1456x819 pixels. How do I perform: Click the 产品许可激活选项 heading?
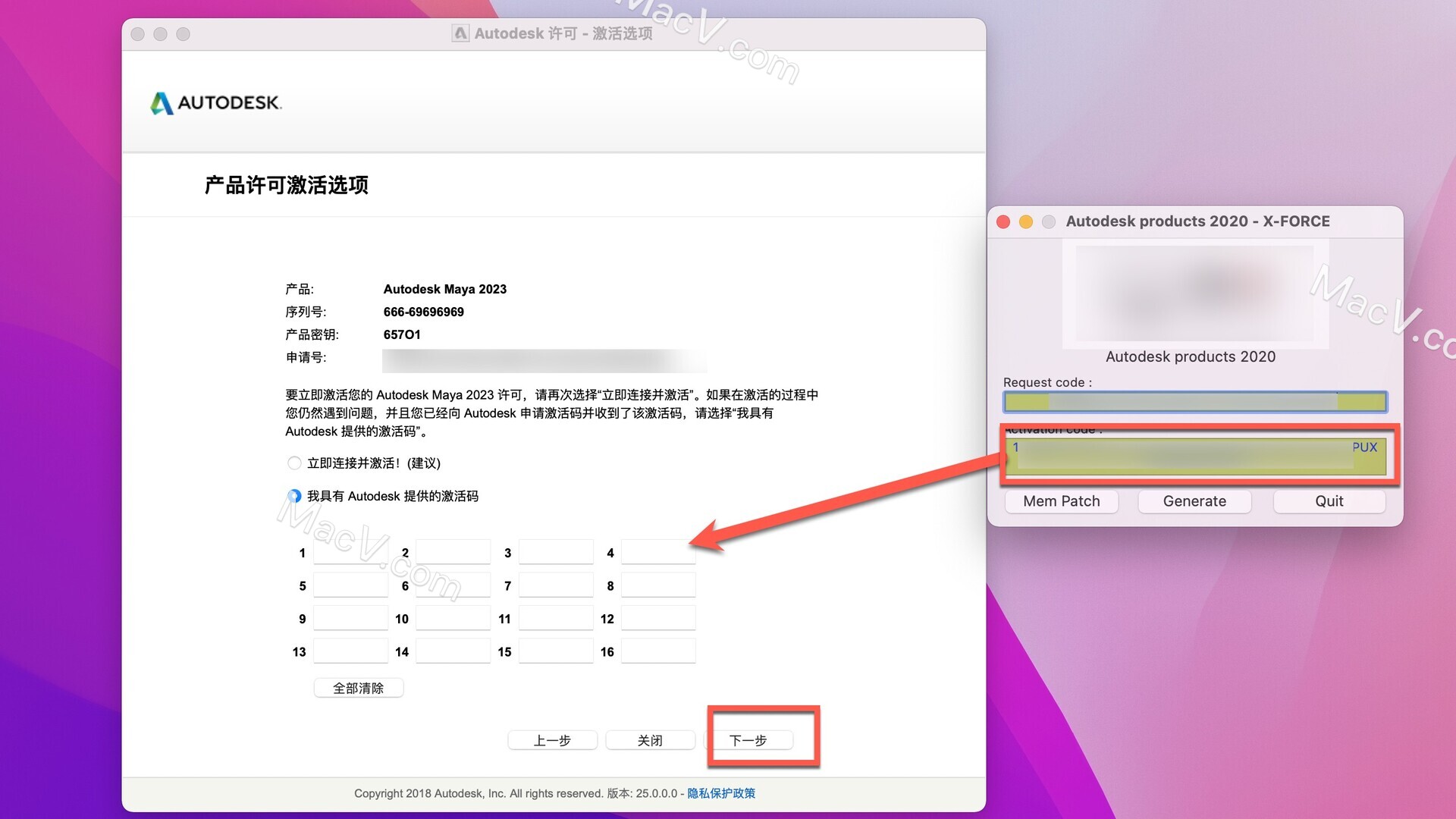[x=287, y=185]
